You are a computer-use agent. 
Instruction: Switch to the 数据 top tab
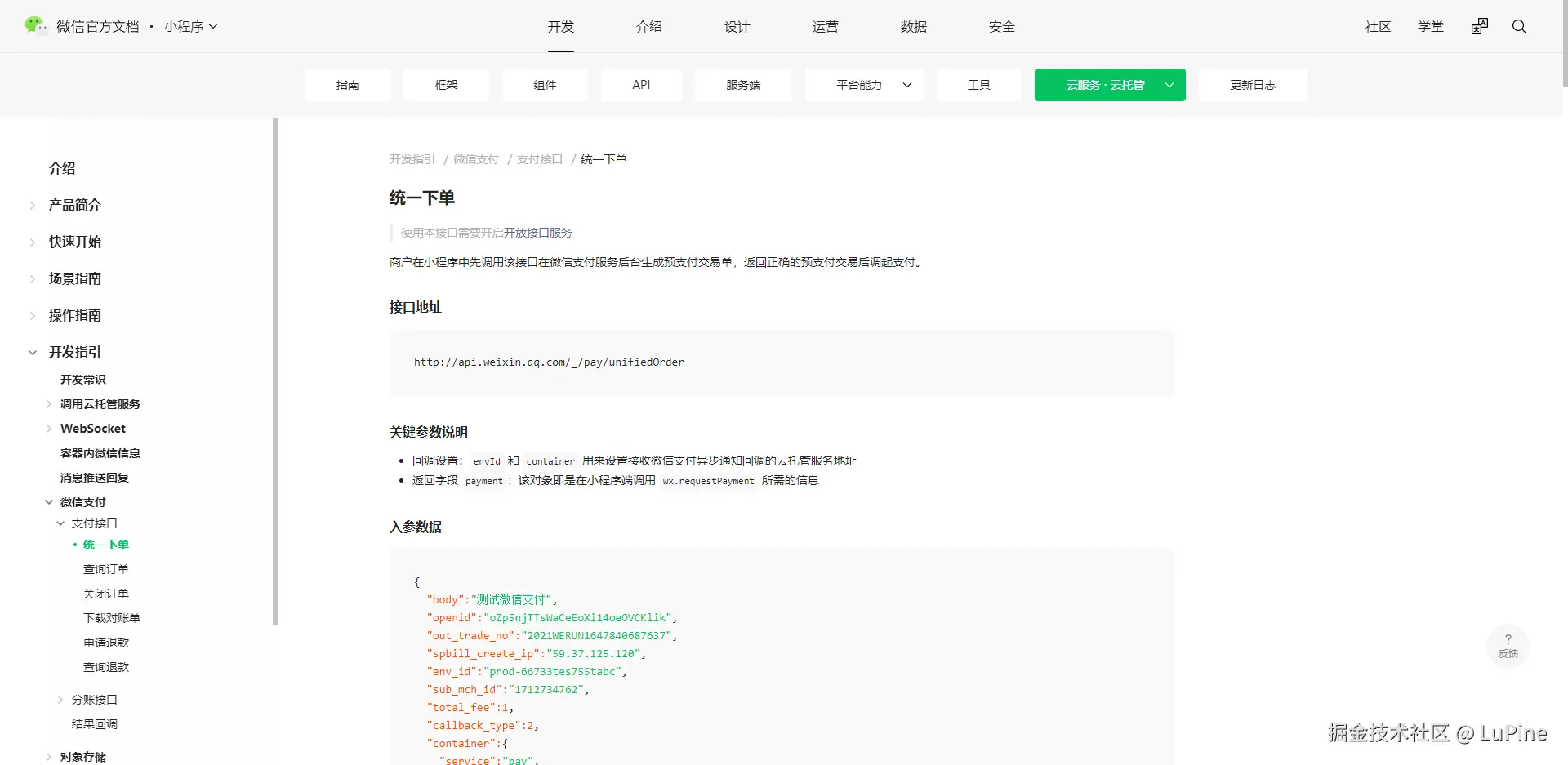click(x=914, y=26)
